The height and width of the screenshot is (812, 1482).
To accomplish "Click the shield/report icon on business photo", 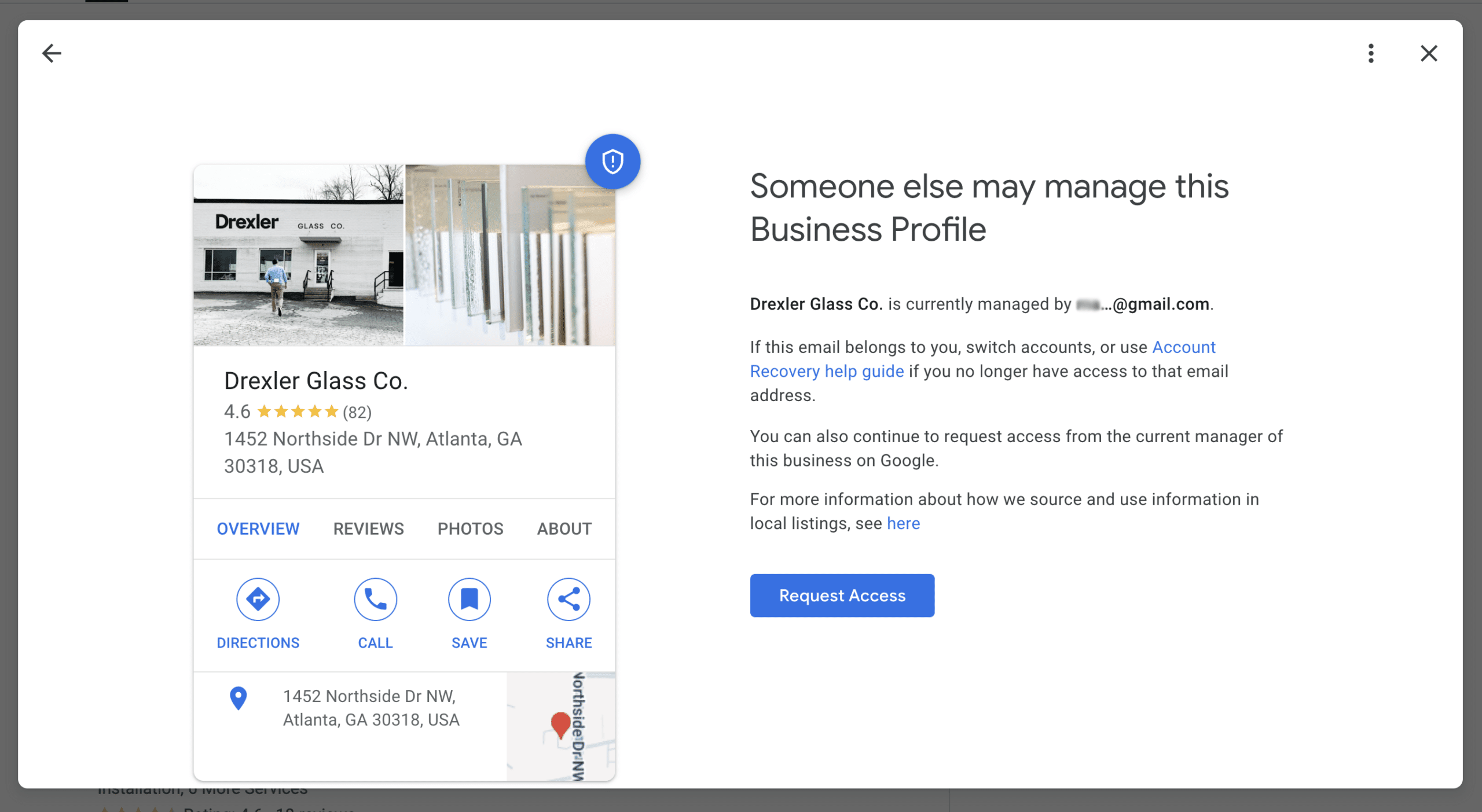I will (612, 162).
